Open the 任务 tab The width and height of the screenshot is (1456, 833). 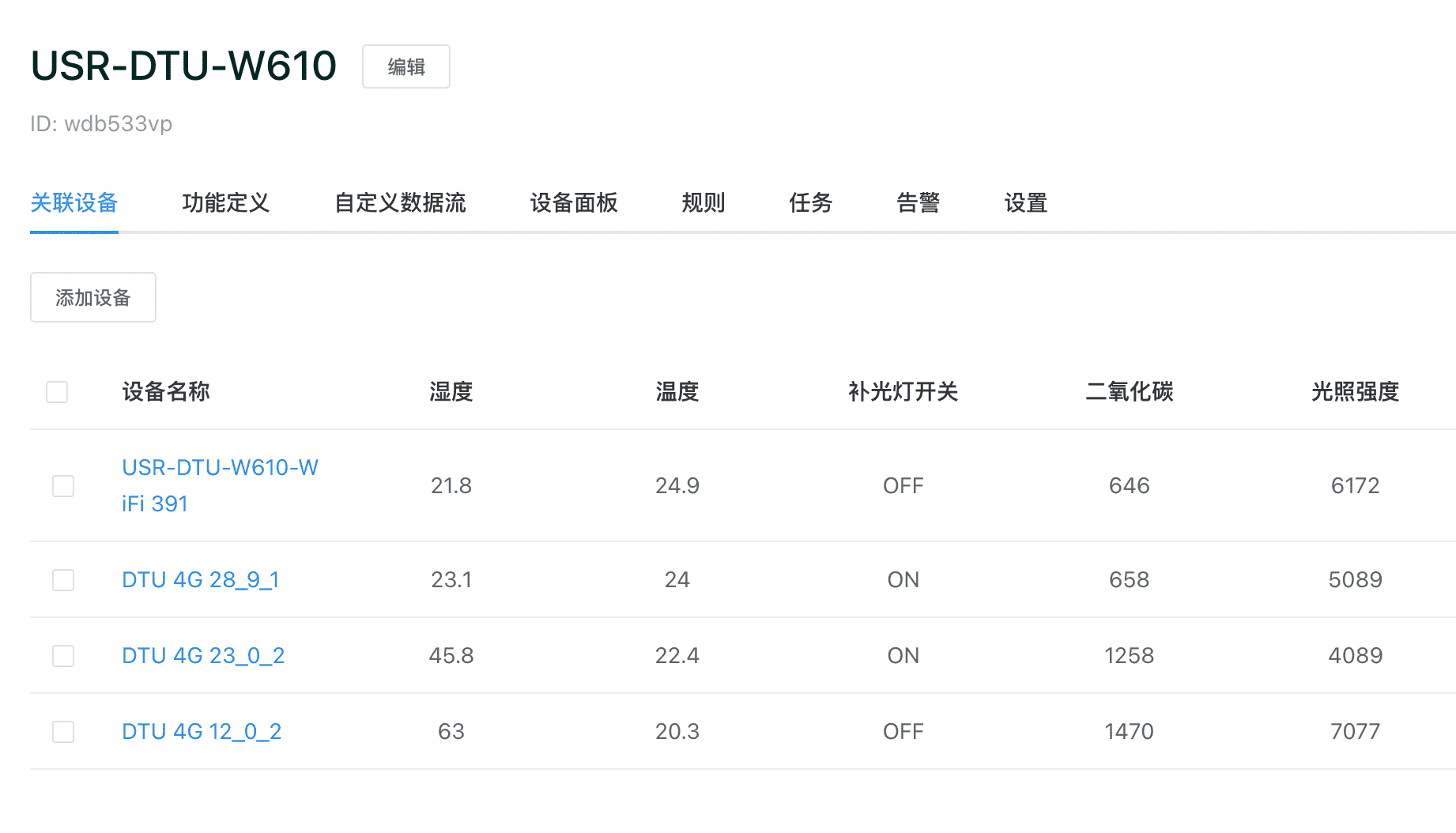tap(810, 203)
